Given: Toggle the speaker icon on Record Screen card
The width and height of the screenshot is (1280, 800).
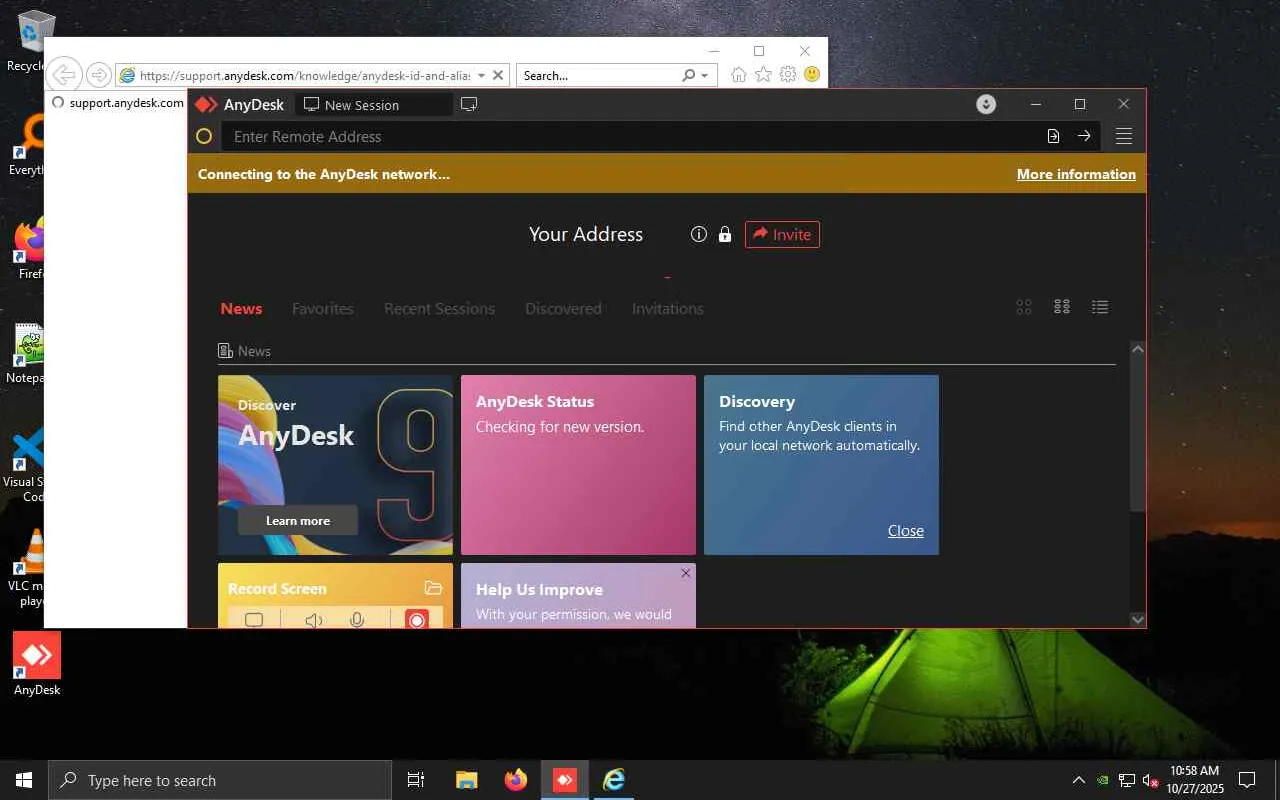Looking at the screenshot, I should point(313,620).
